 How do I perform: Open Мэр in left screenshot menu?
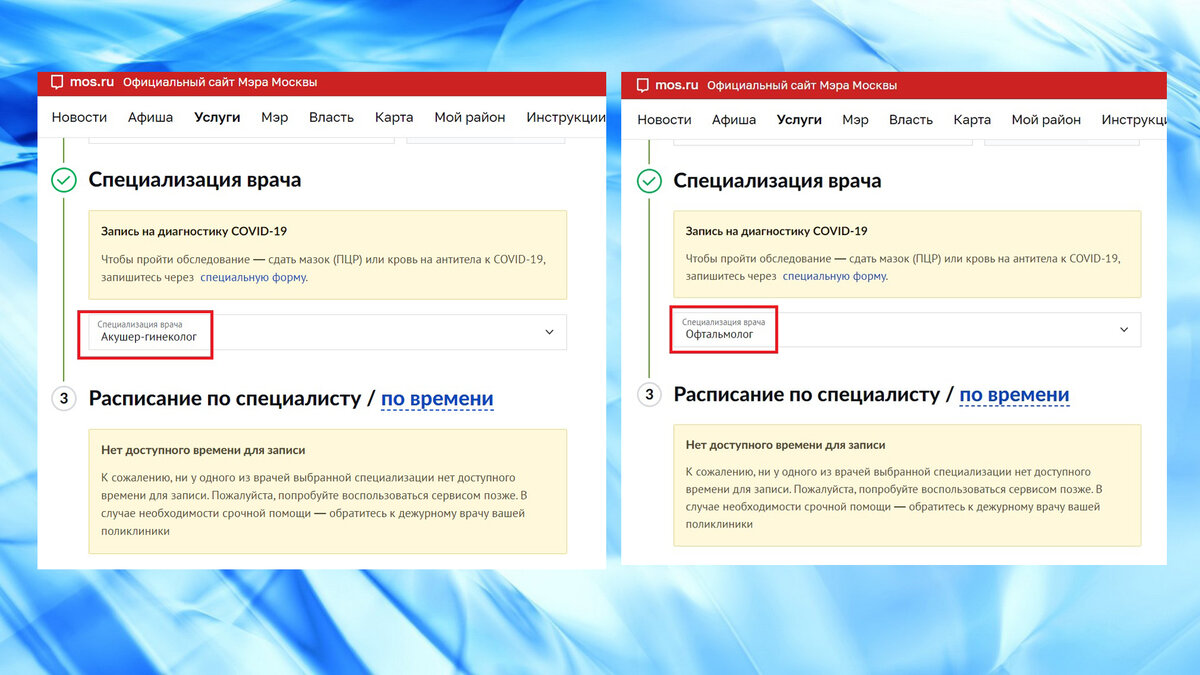(x=275, y=117)
